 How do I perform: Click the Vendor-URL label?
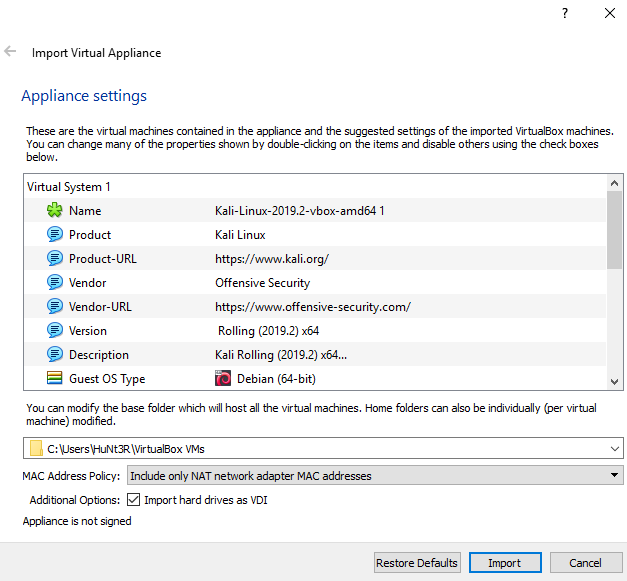click(100, 307)
